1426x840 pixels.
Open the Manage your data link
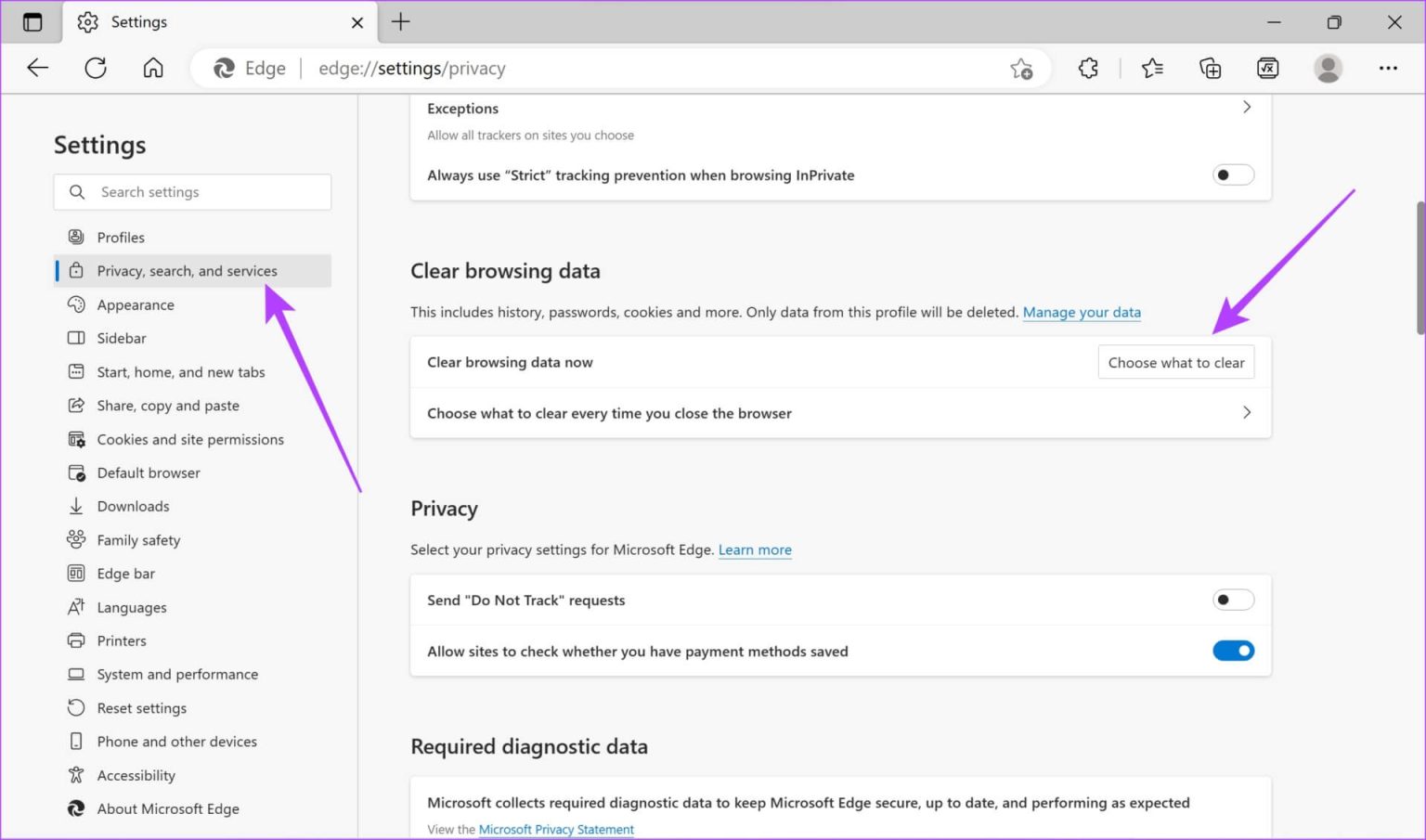tap(1082, 312)
